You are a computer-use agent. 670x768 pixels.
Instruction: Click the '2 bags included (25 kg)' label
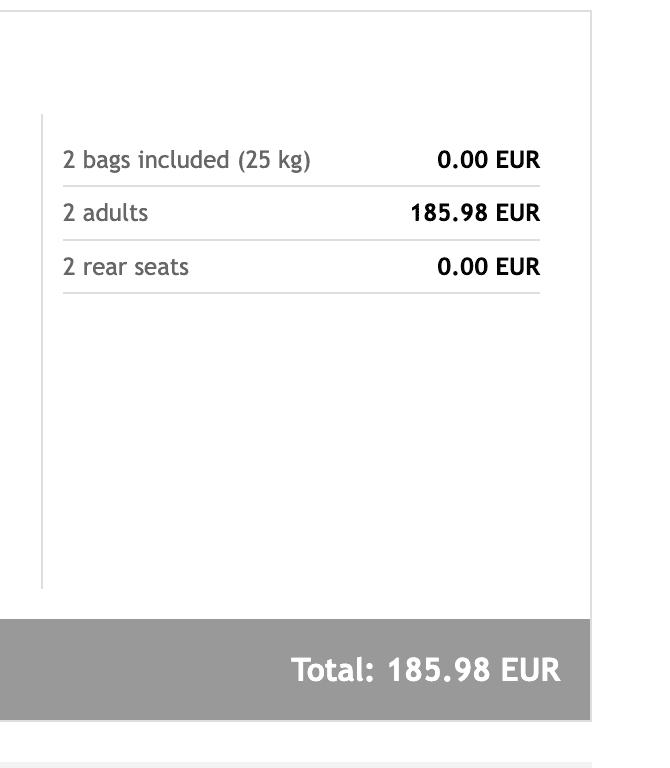click(x=187, y=161)
